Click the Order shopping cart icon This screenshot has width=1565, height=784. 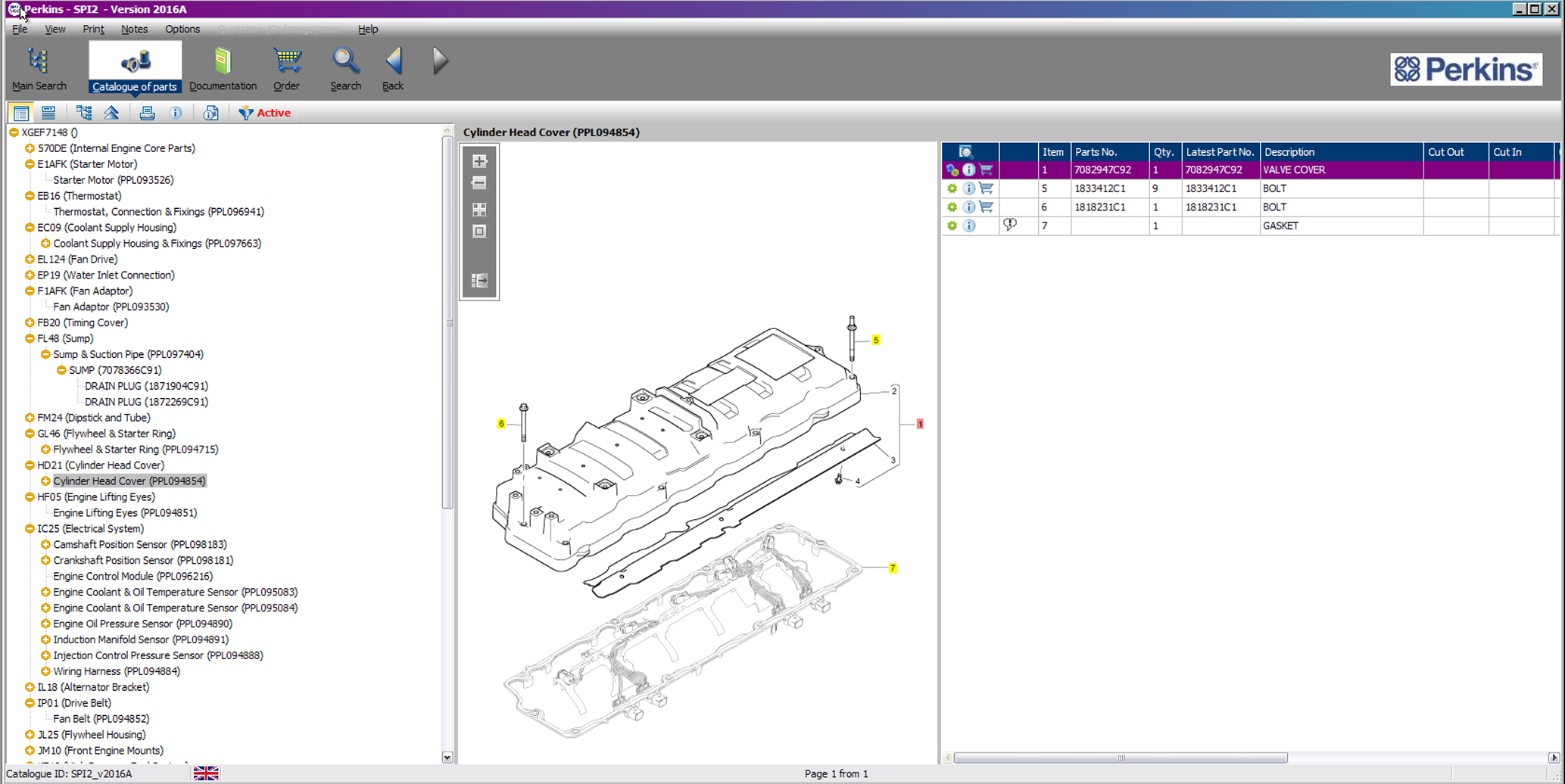(x=286, y=69)
